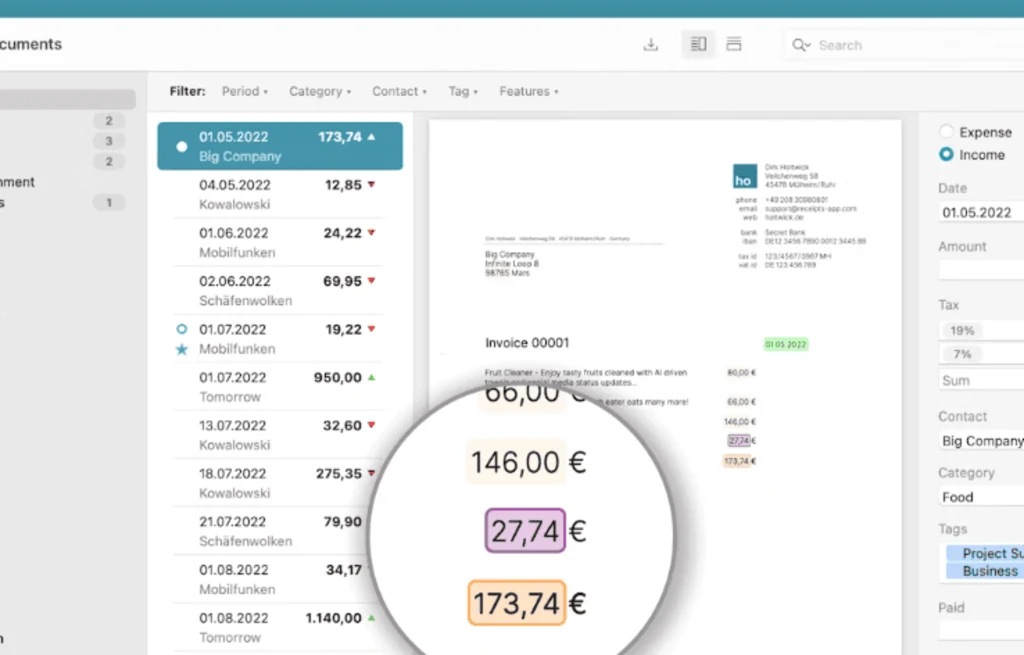
Task: Click the download icon in toolbar
Action: (x=650, y=44)
